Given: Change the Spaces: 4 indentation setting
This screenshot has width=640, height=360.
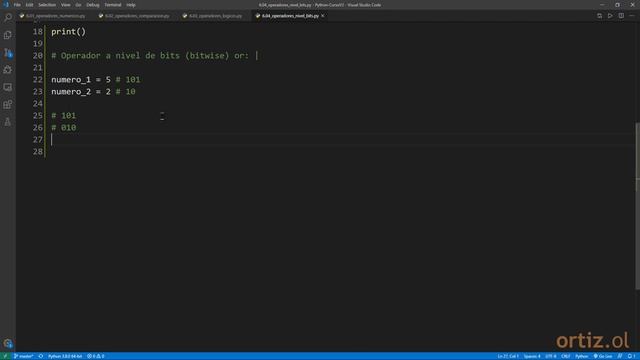Looking at the screenshot, I should pos(532,356).
